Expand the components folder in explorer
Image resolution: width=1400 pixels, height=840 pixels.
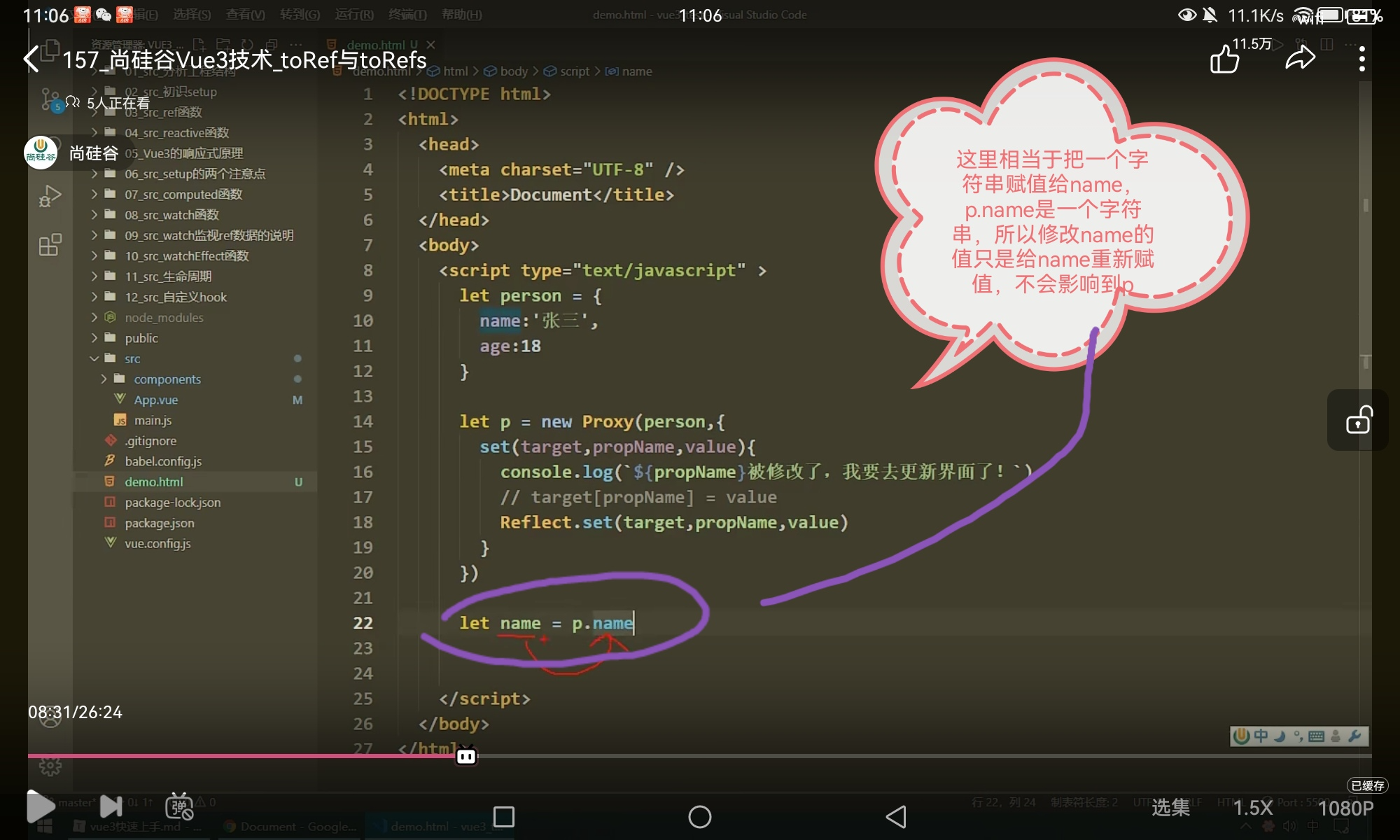167,379
